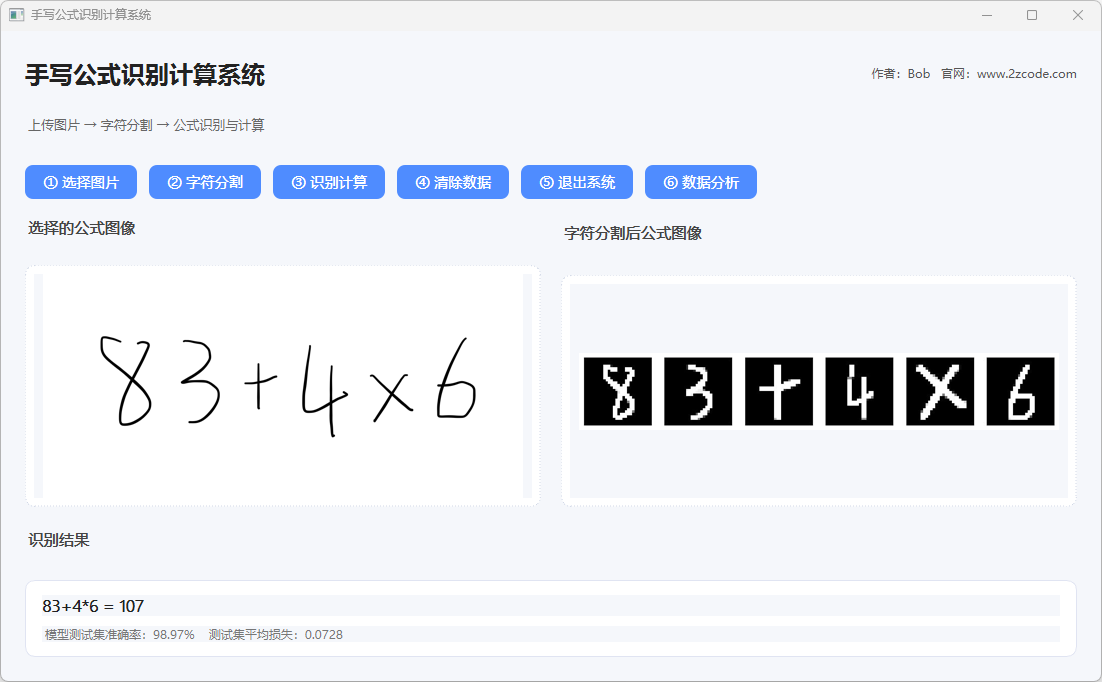Minimize the application window
The image size is (1102, 682).
click(987, 15)
